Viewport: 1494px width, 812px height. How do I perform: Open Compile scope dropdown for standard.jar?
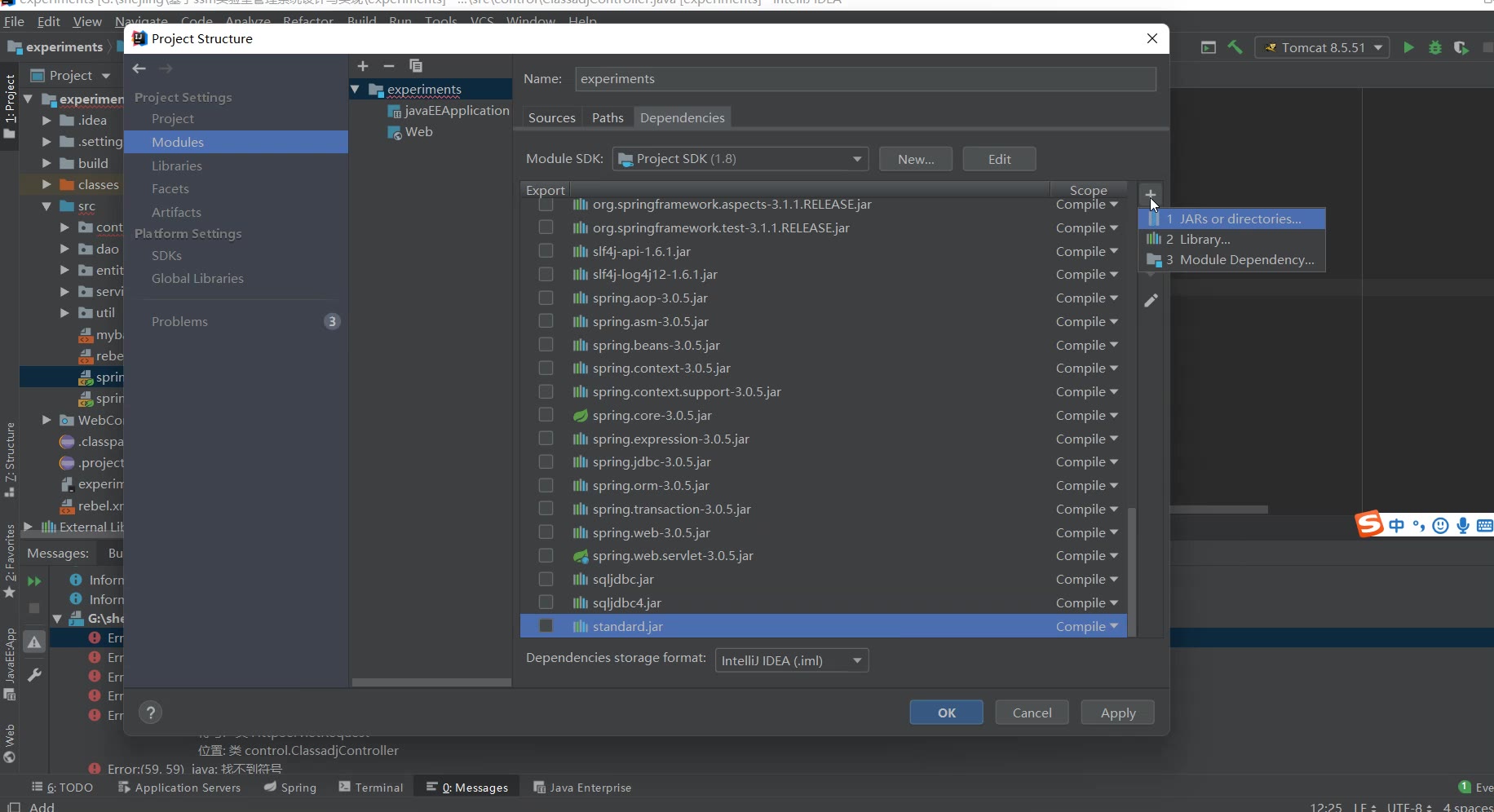(x=1087, y=626)
